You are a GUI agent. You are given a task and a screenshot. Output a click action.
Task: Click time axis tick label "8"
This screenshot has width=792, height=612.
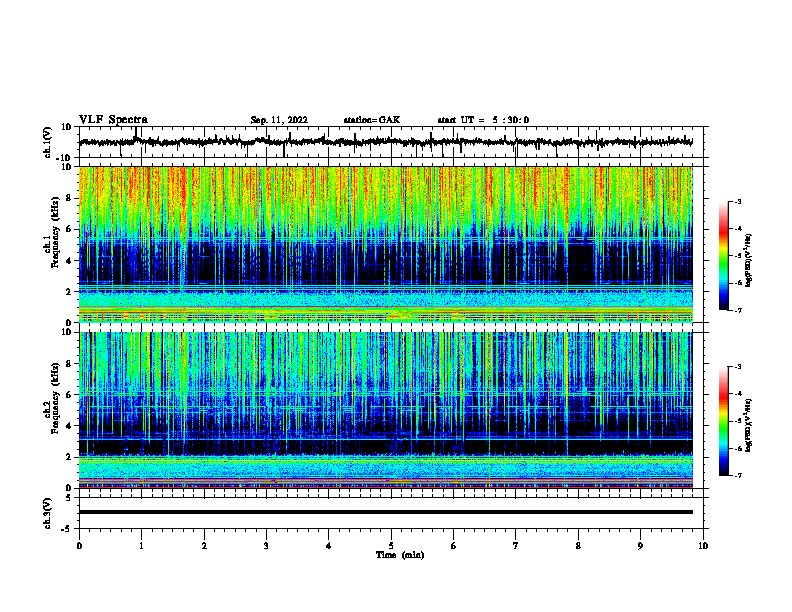tap(578, 546)
